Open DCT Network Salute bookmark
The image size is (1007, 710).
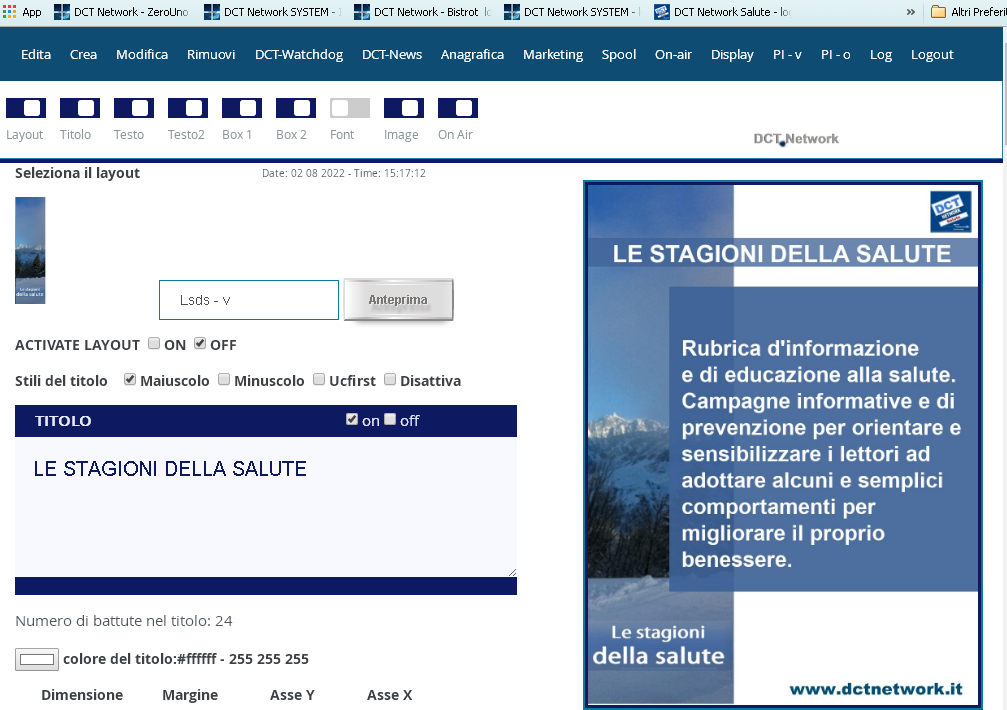click(x=722, y=12)
